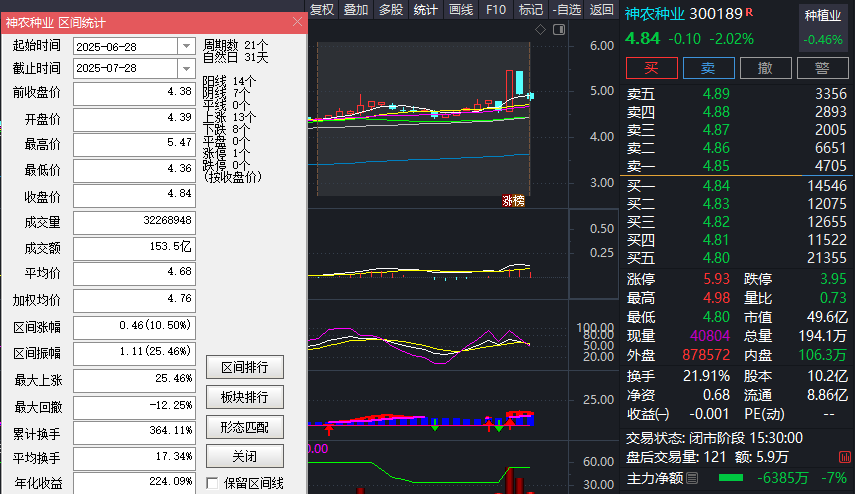Click the 买三 price 4.82 row
The width and height of the screenshot is (855, 494).
(737, 222)
